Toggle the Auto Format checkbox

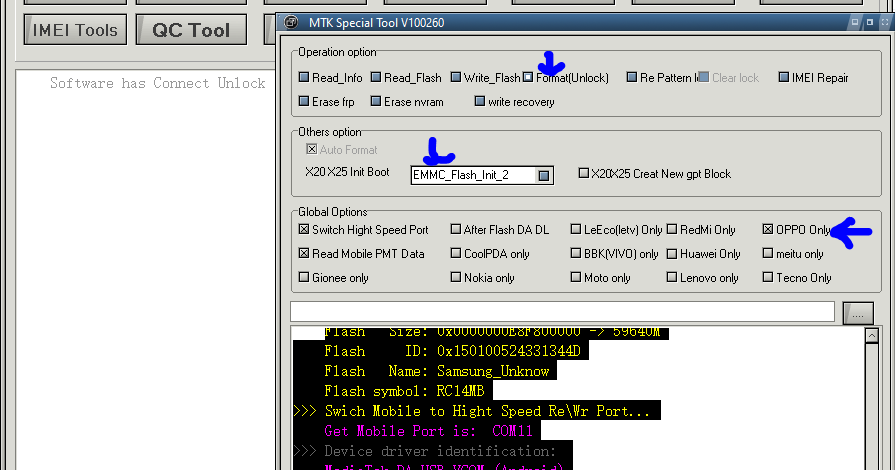(312, 149)
